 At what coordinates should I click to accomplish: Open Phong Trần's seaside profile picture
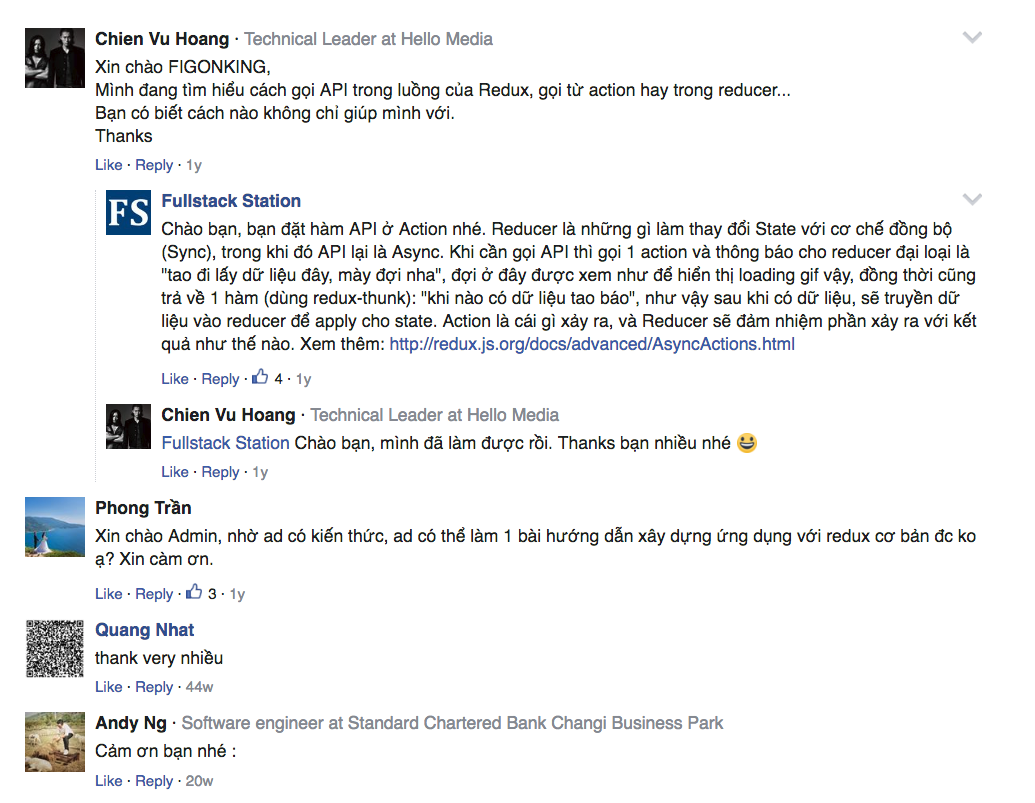55,527
